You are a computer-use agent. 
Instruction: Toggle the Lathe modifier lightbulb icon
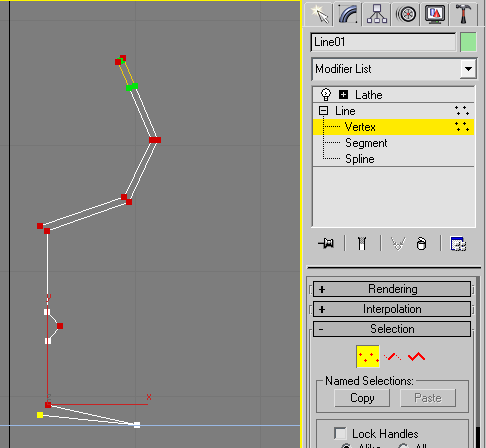pyautogui.click(x=326, y=95)
